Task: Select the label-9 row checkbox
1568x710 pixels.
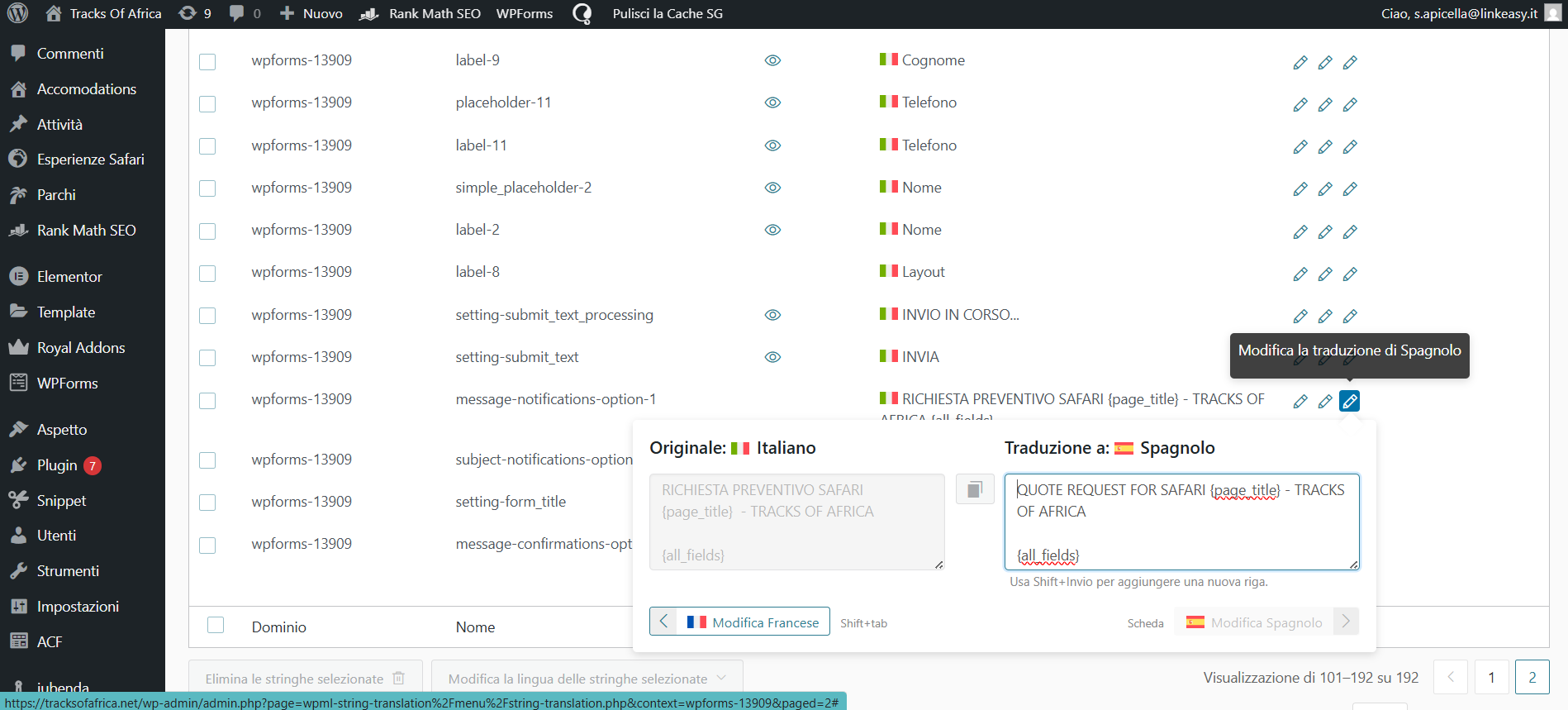Action: tap(207, 62)
